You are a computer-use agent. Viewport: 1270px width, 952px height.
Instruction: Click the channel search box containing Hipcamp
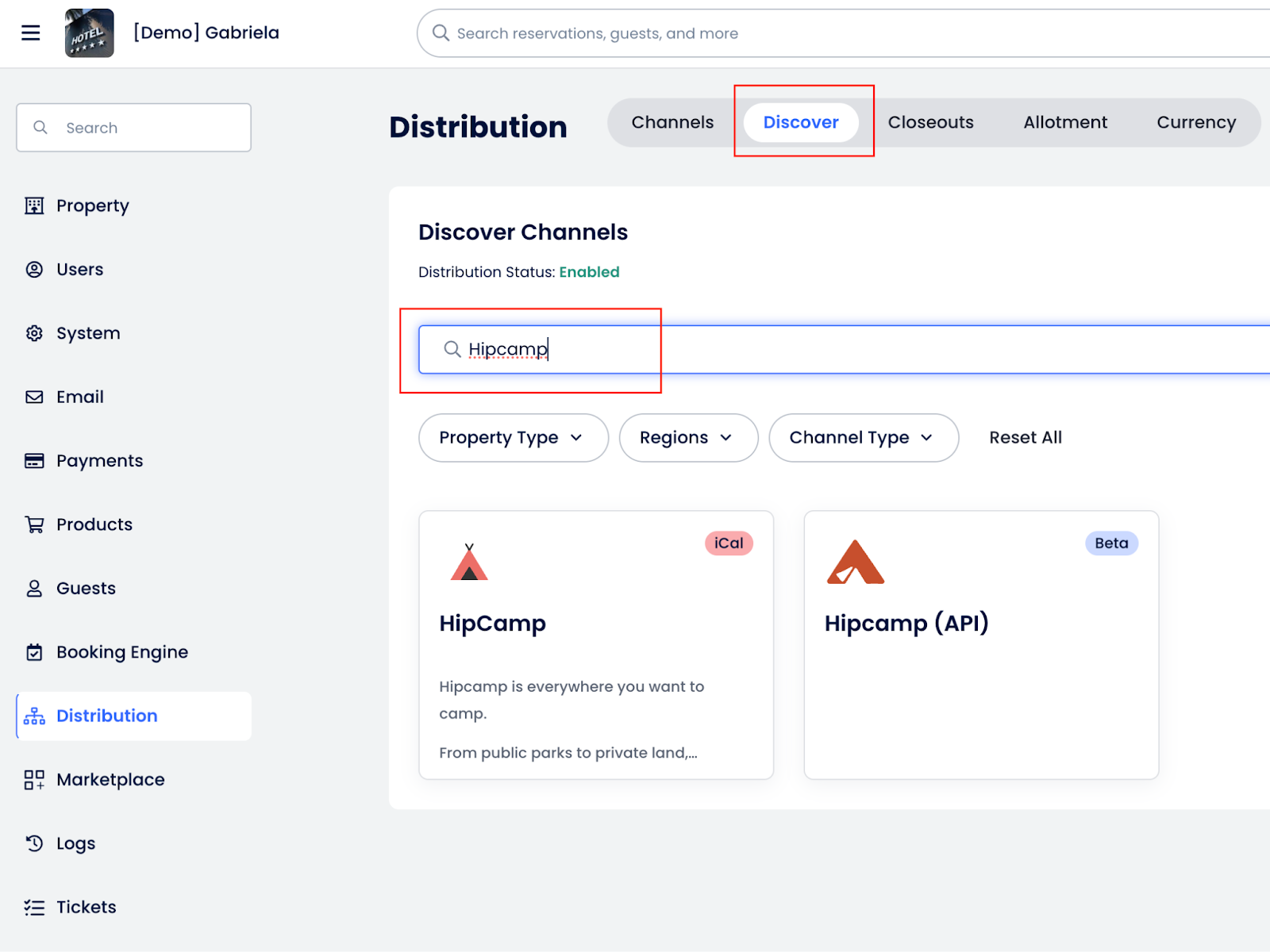pos(845,349)
